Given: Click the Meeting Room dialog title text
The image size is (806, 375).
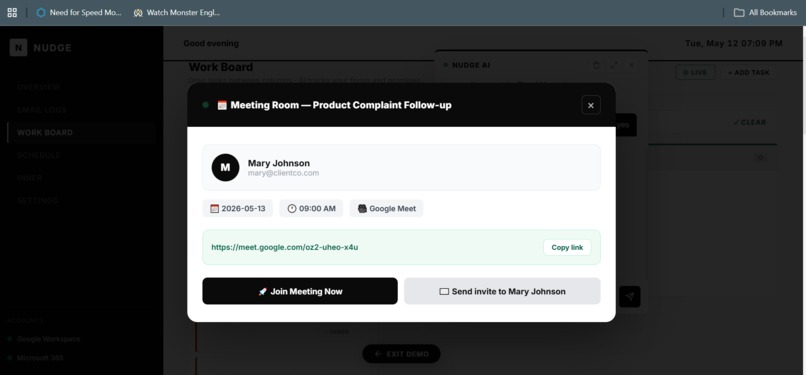Looking at the screenshot, I should pyautogui.click(x=341, y=105).
